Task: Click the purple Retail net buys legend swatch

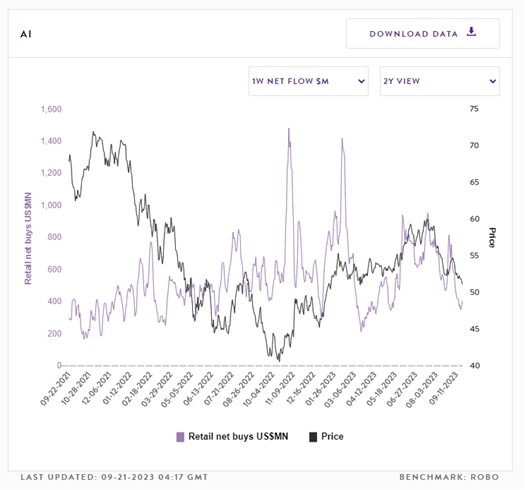Action: [x=180, y=437]
